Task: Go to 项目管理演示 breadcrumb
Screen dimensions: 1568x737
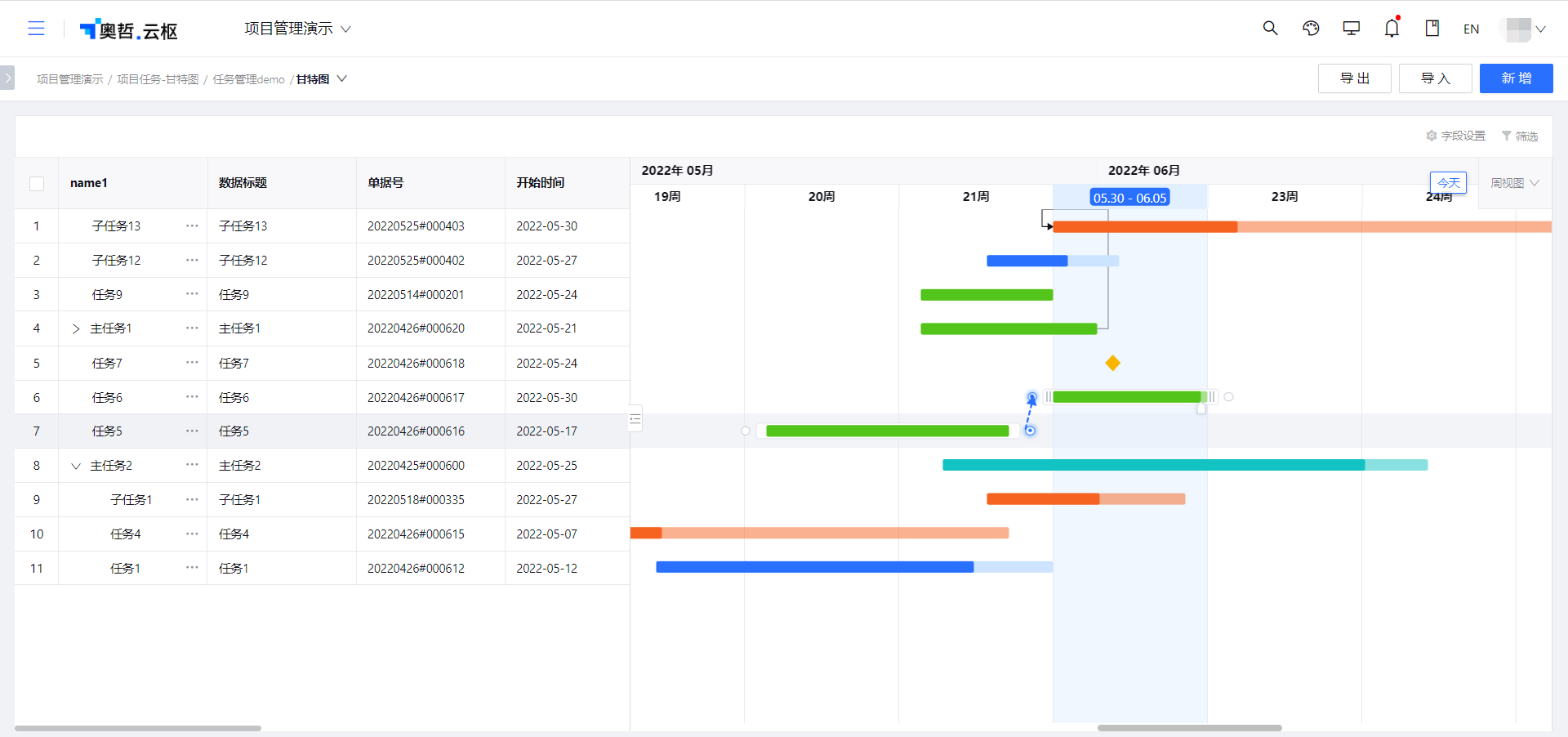Action: point(70,79)
